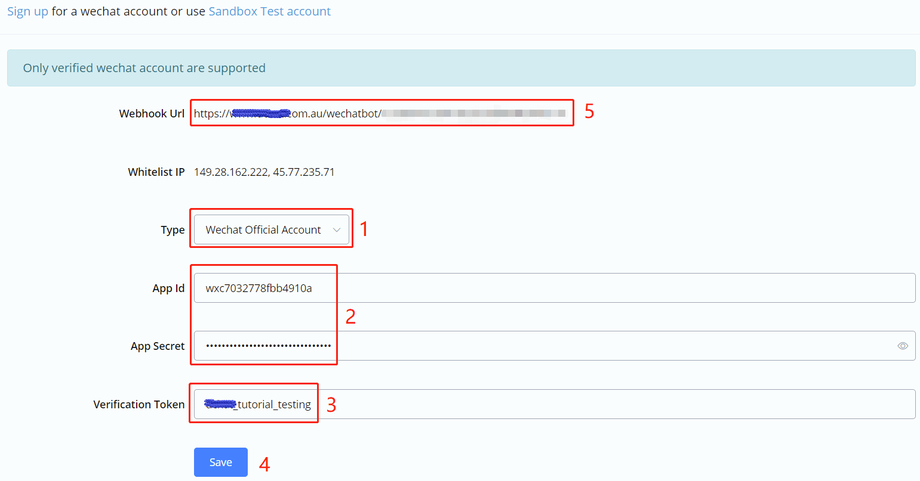Click the App Id input field

coord(554,288)
